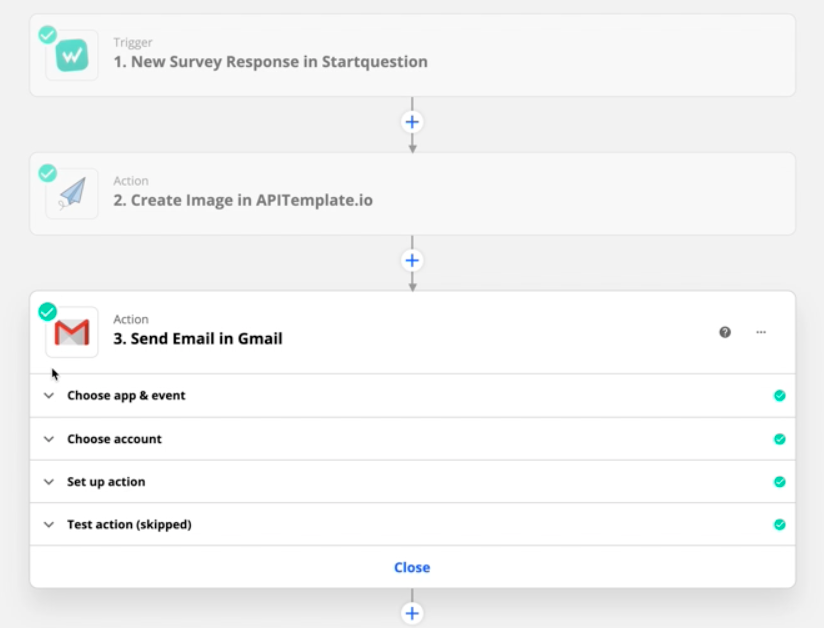Open the help question mark icon
Screen dimensions: 824x628
[x=725, y=332]
